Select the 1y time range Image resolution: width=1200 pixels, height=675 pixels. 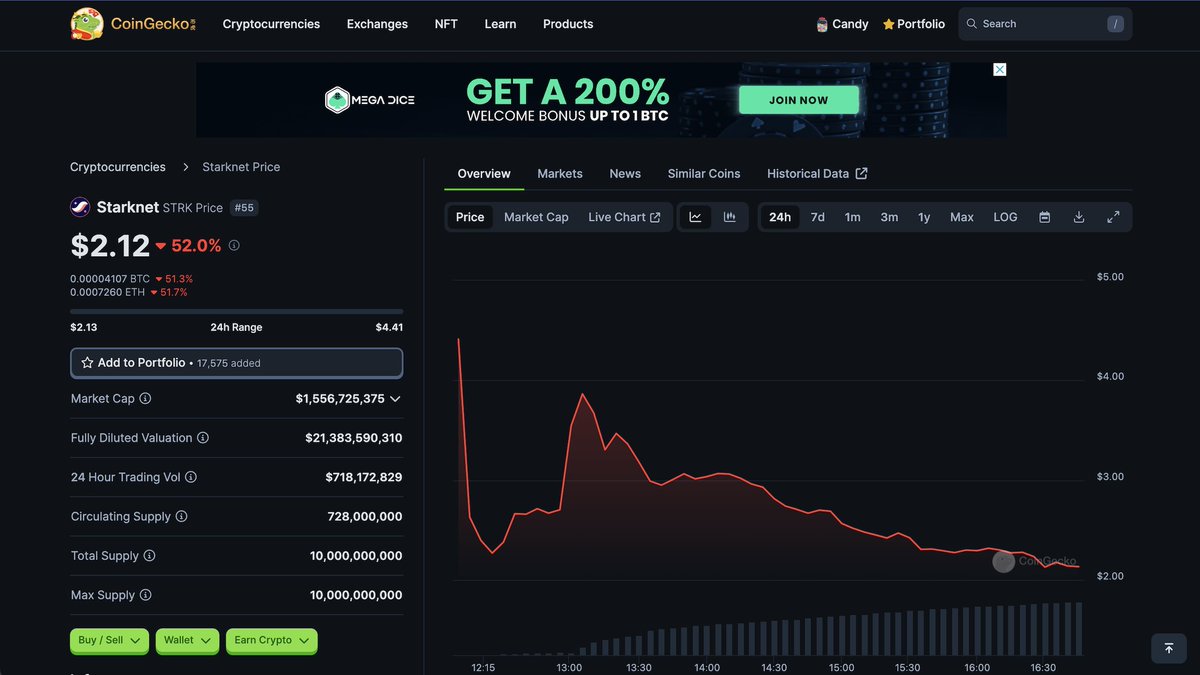click(x=924, y=217)
